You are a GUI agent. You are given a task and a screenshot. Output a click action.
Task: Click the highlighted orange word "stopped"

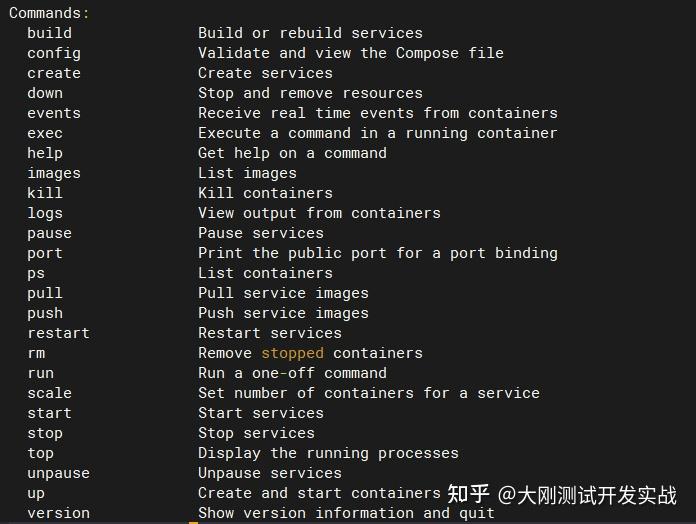tap(292, 353)
